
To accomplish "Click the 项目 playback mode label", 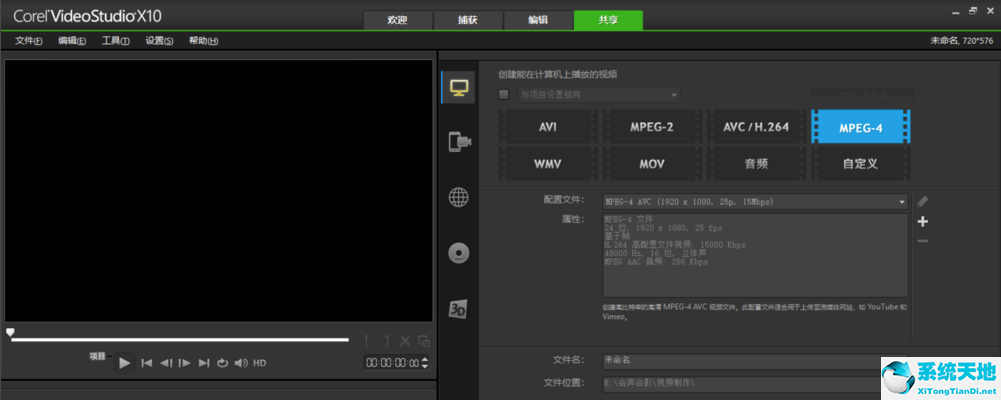I will tap(97, 357).
